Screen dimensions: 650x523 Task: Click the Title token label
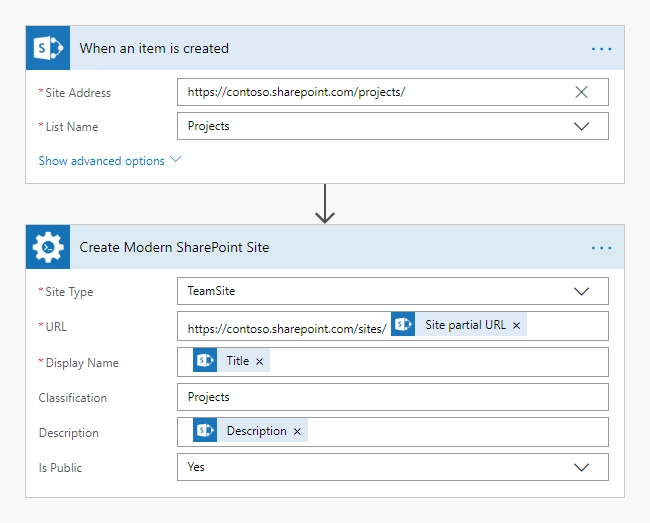(x=238, y=361)
